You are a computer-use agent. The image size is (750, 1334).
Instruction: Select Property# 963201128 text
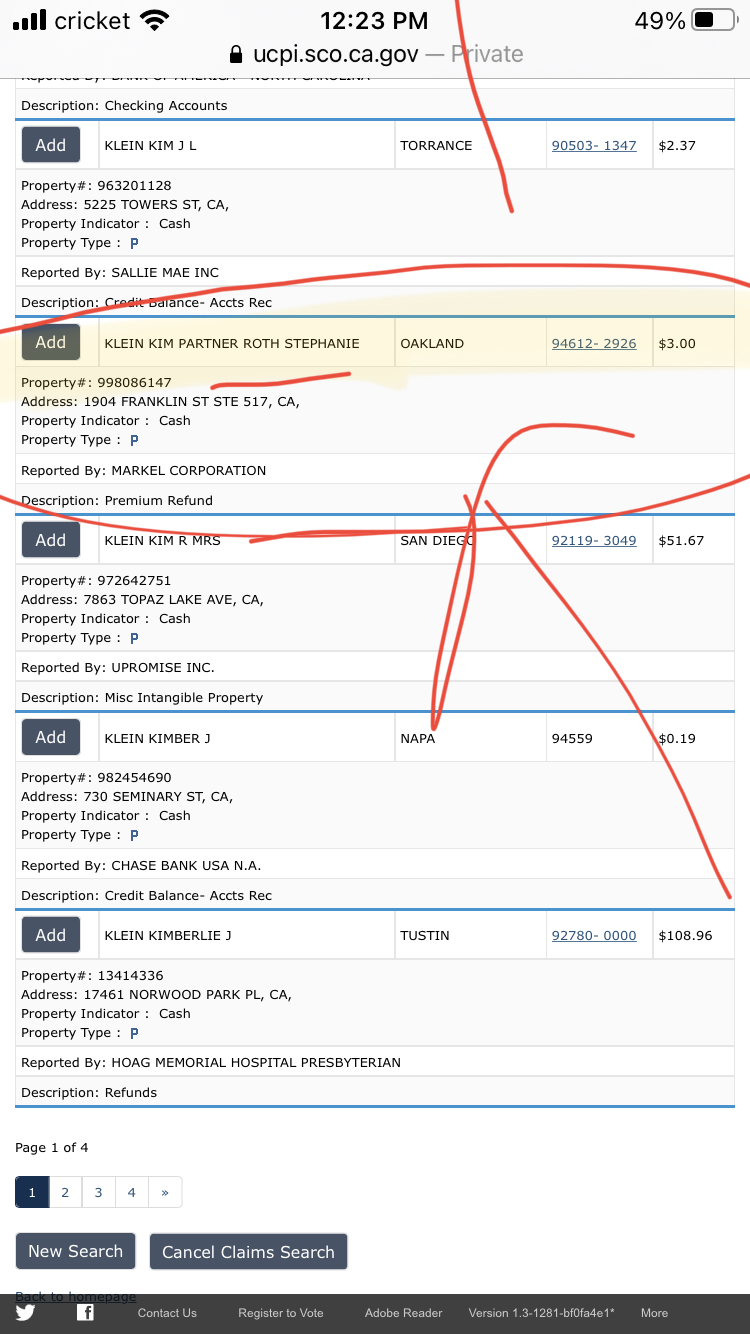click(96, 186)
